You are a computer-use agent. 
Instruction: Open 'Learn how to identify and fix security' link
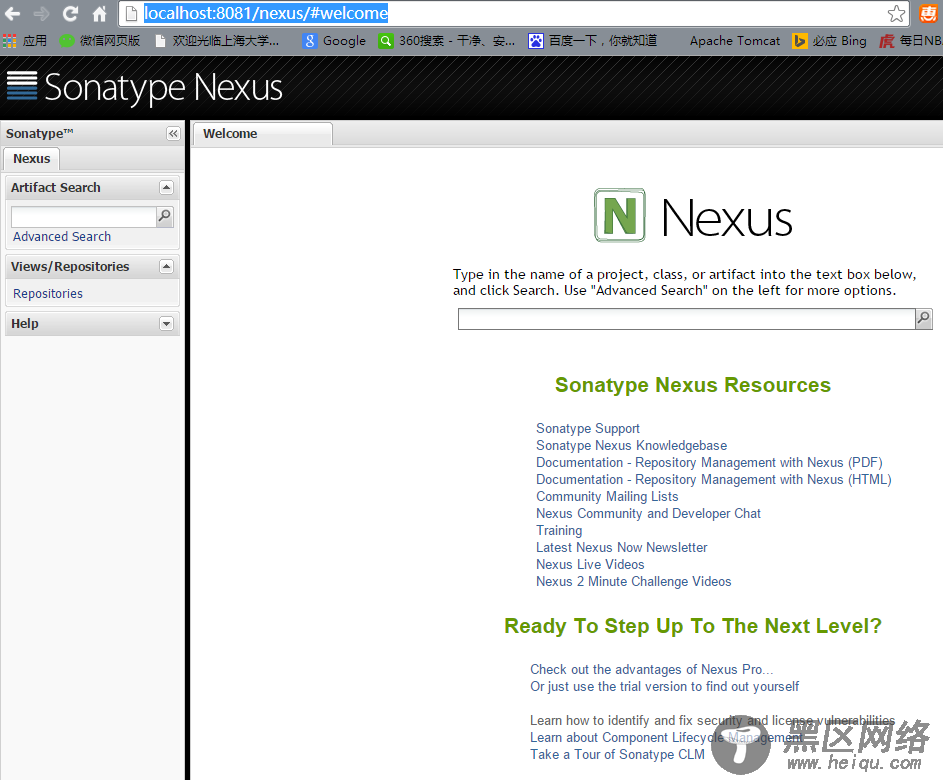[712, 720]
